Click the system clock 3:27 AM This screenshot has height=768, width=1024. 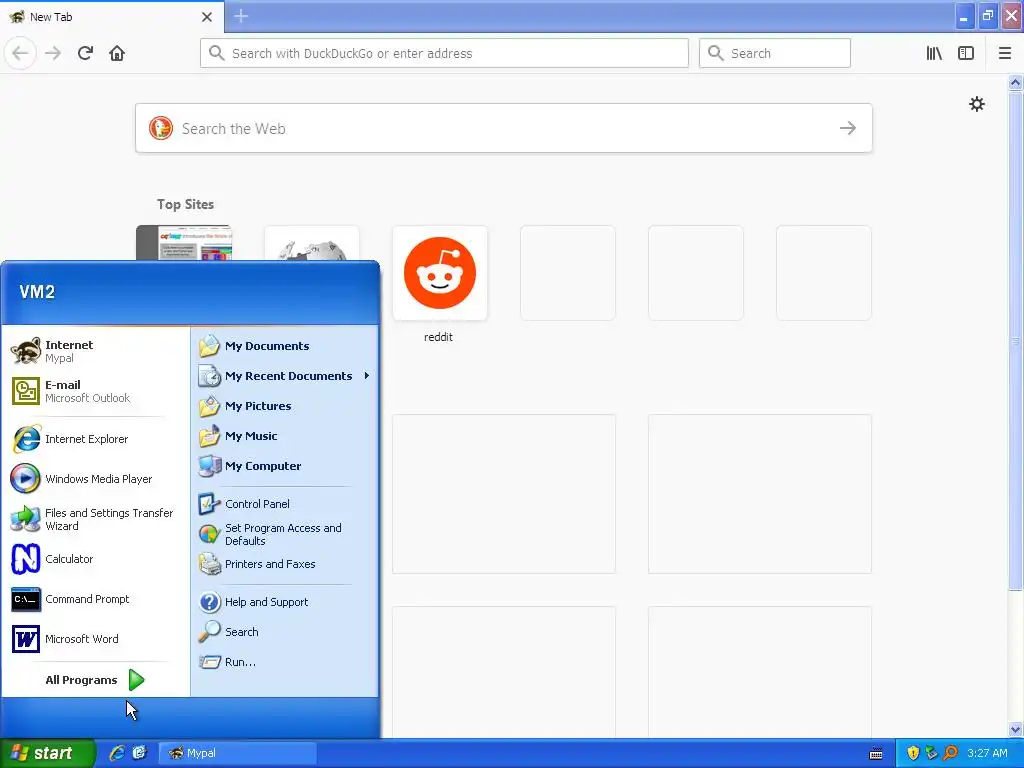pos(987,753)
